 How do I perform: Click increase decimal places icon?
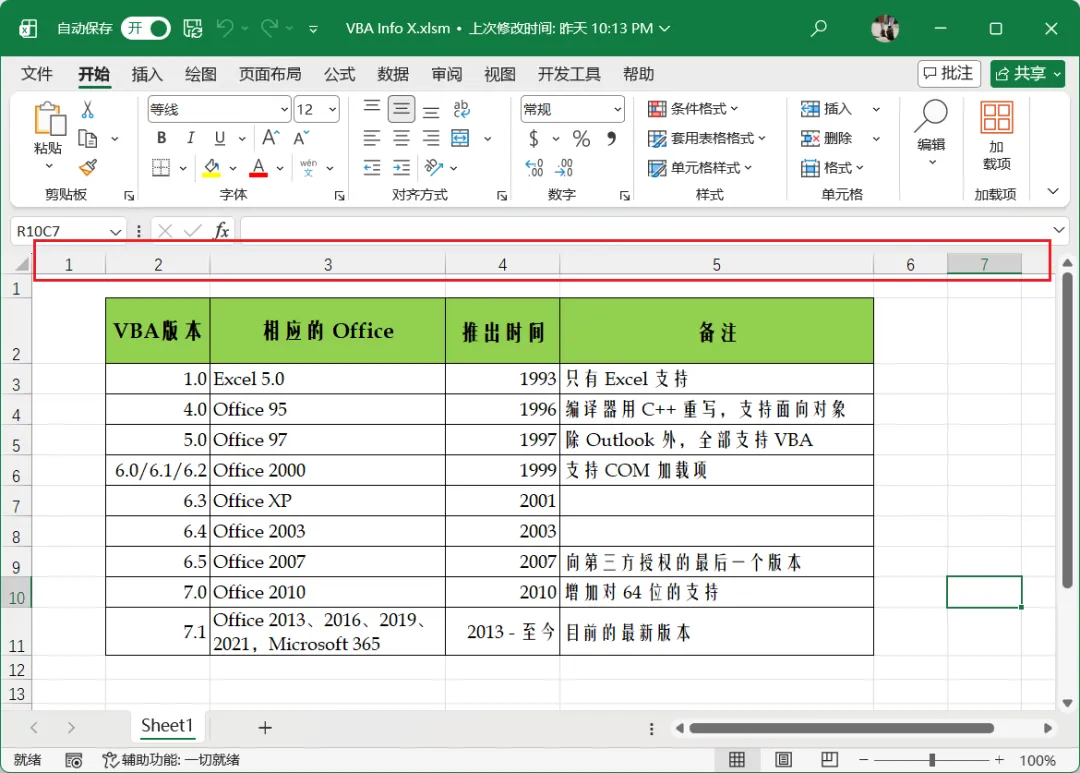(x=534, y=167)
